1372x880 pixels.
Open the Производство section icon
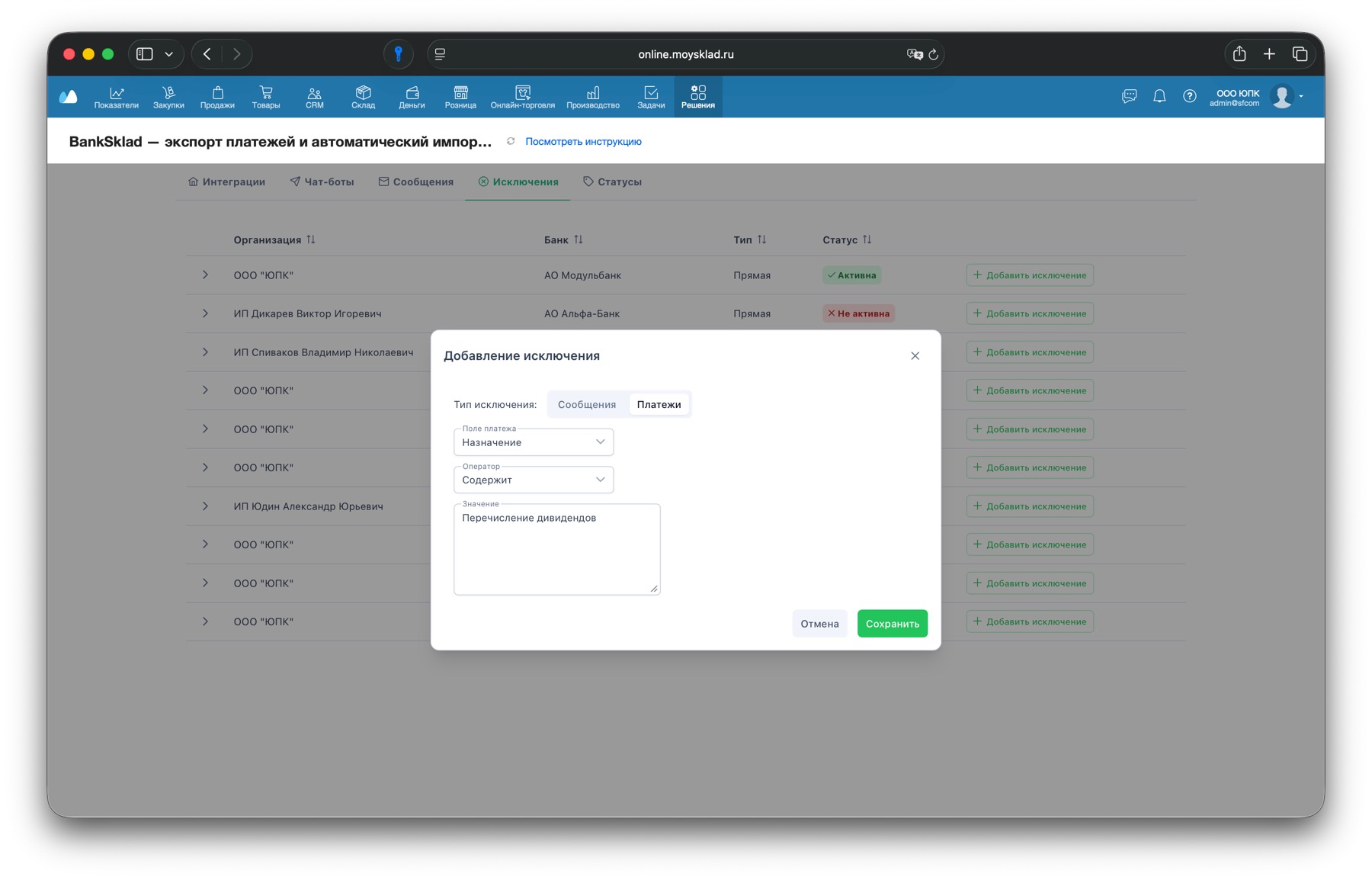pos(593,97)
